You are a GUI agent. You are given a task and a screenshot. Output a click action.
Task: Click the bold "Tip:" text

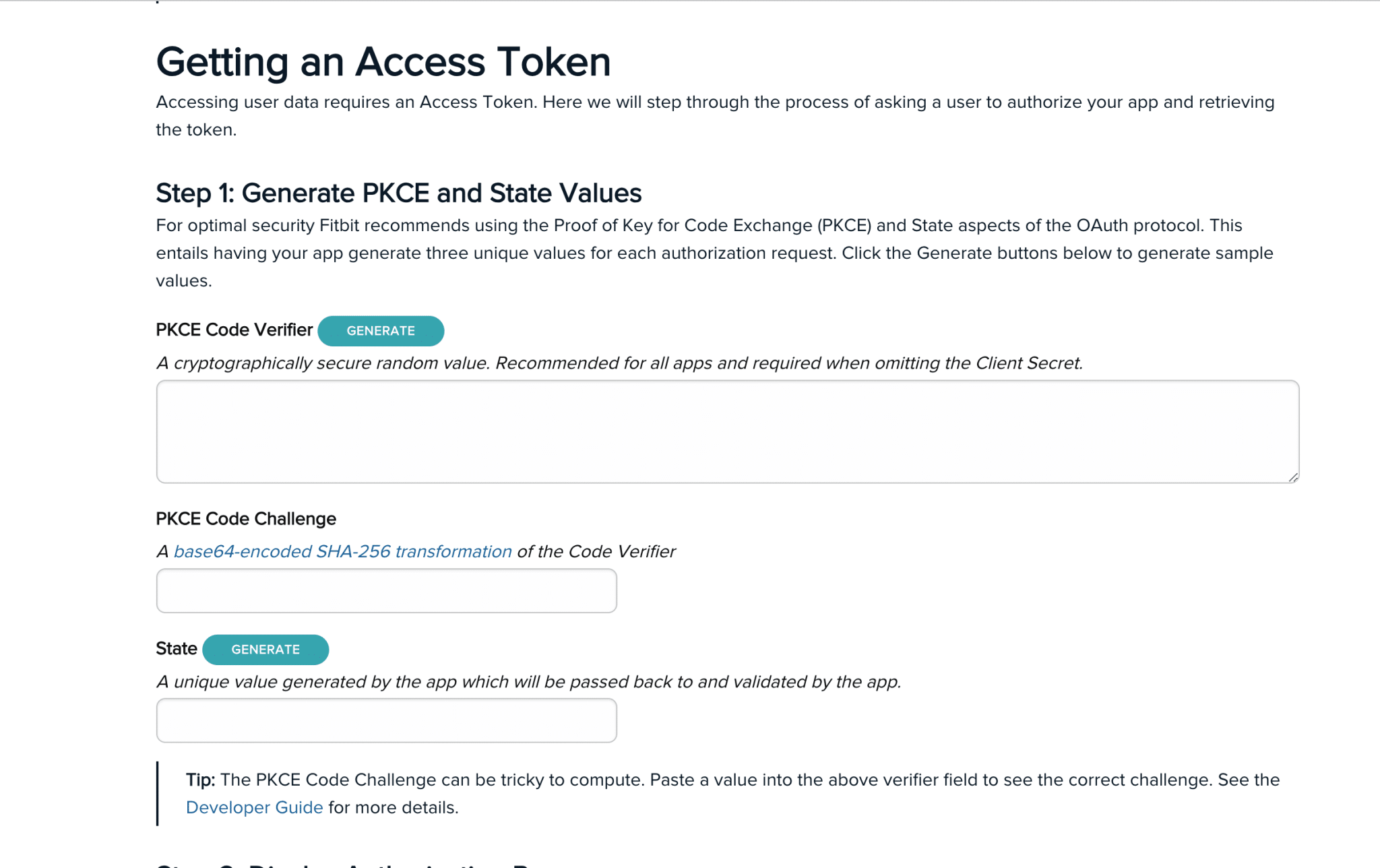click(x=200, y=780)
